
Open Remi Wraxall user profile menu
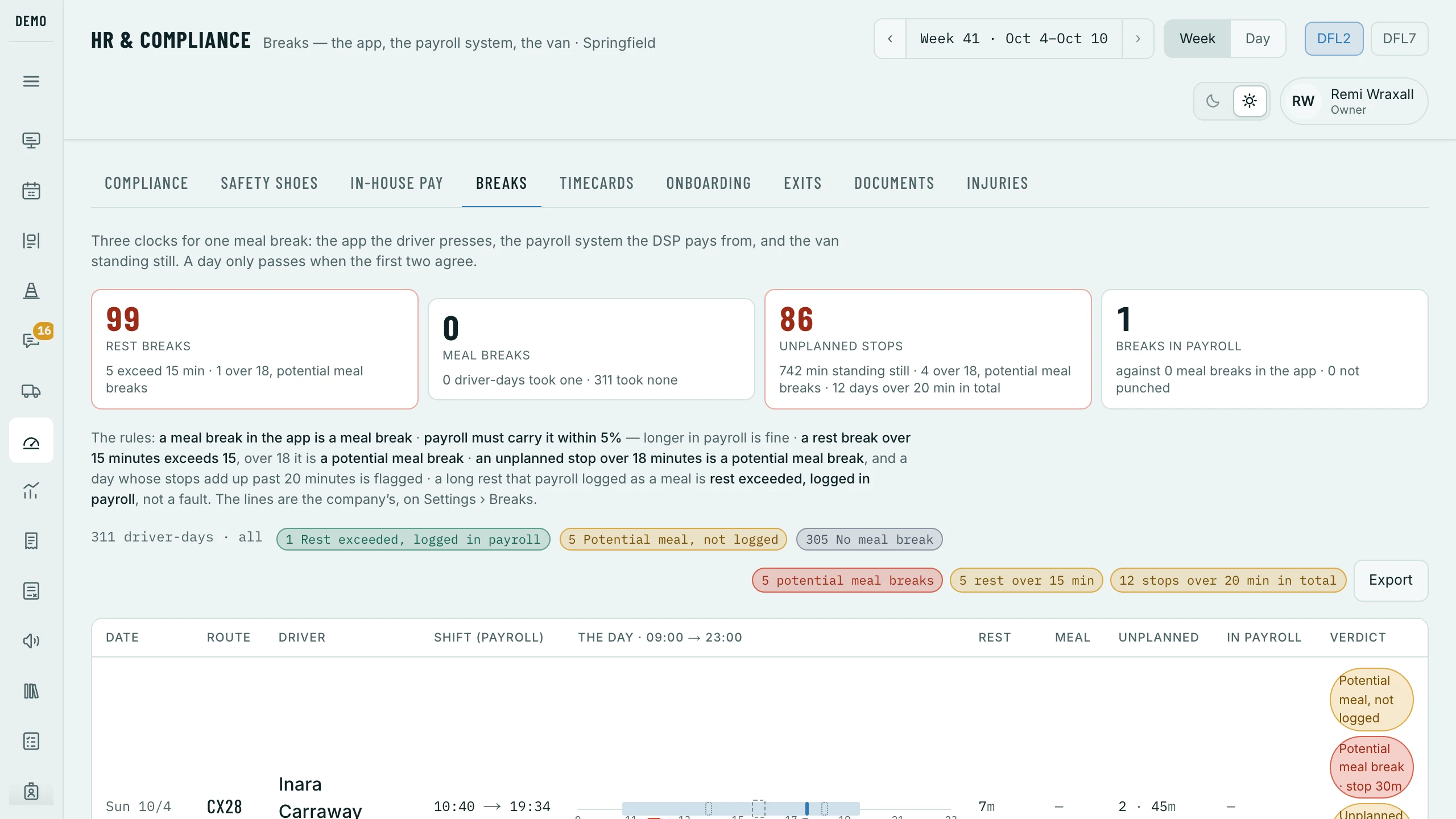(1354, 101)
